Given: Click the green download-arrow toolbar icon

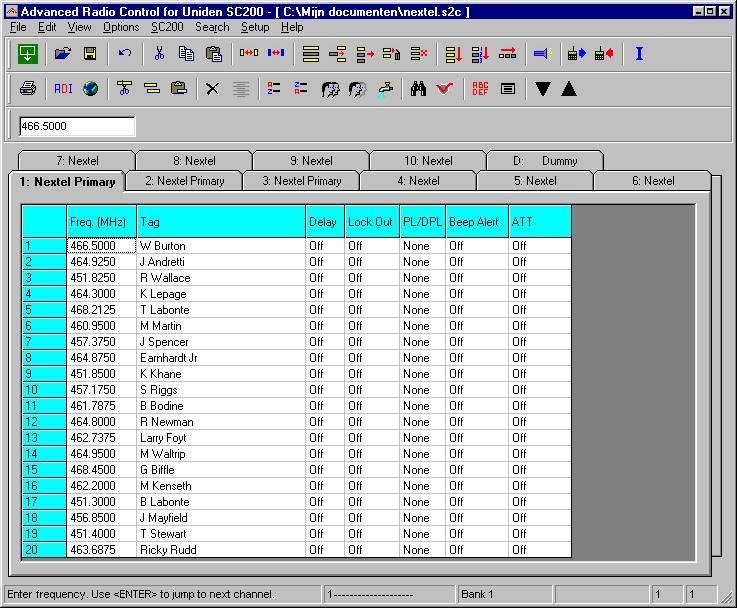Looking at the screenshot, I should (x=28, y=54).
